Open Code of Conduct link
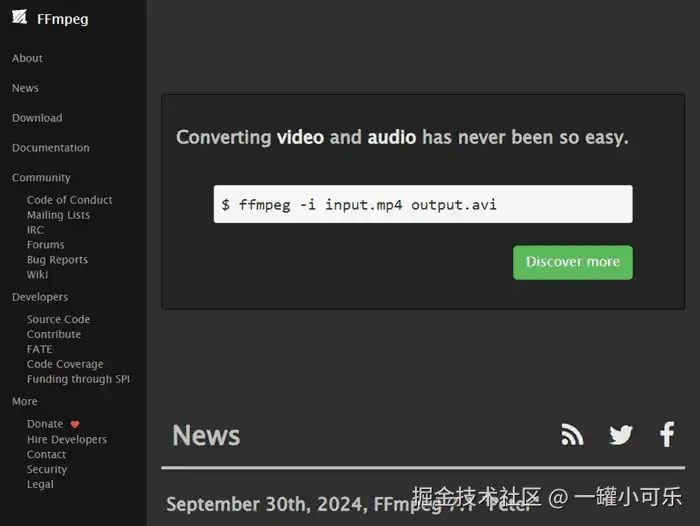This screenshot has height=526, width=700. [69, 200]
